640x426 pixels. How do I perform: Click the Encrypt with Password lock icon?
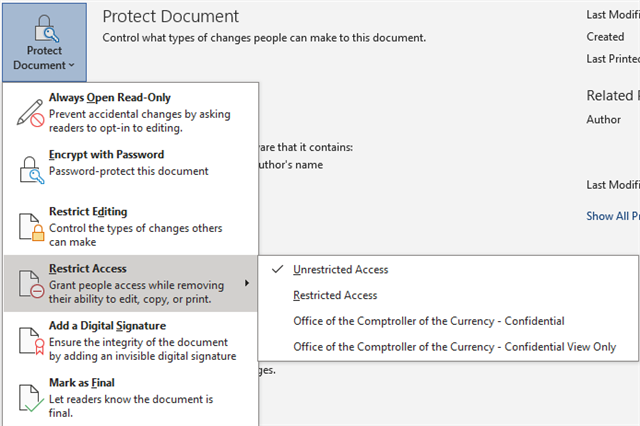(28, 169)
